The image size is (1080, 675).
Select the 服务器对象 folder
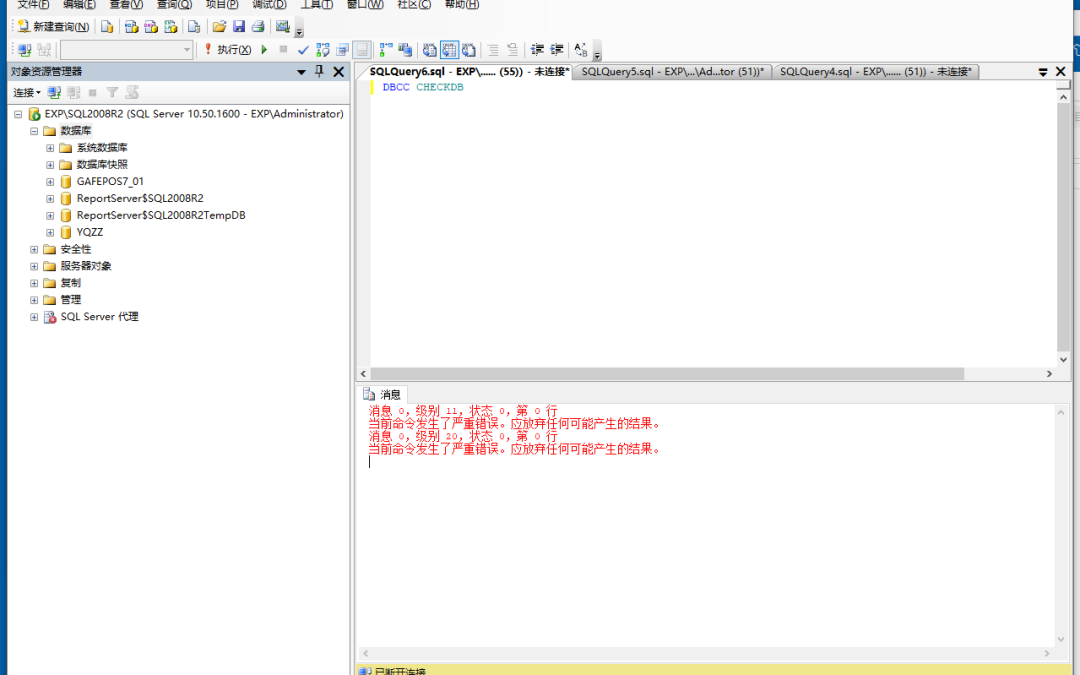(86, 266)
